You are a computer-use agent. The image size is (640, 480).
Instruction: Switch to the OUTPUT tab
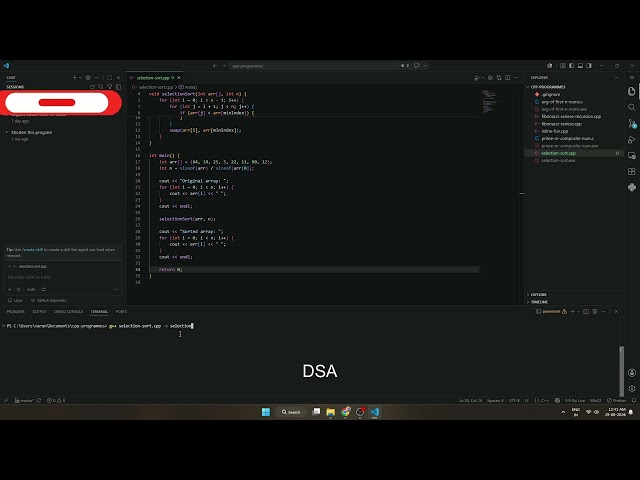coord(39,311)
